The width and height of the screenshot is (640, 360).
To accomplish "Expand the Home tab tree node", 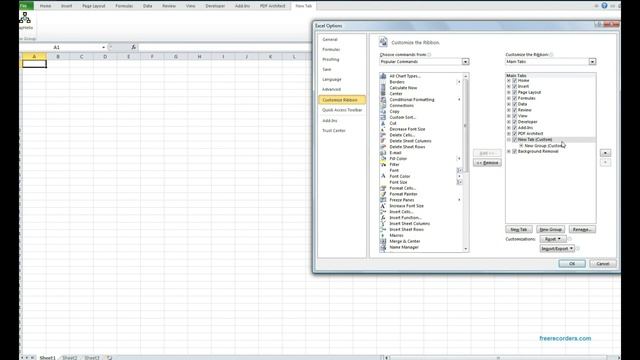I will point(509,80).
